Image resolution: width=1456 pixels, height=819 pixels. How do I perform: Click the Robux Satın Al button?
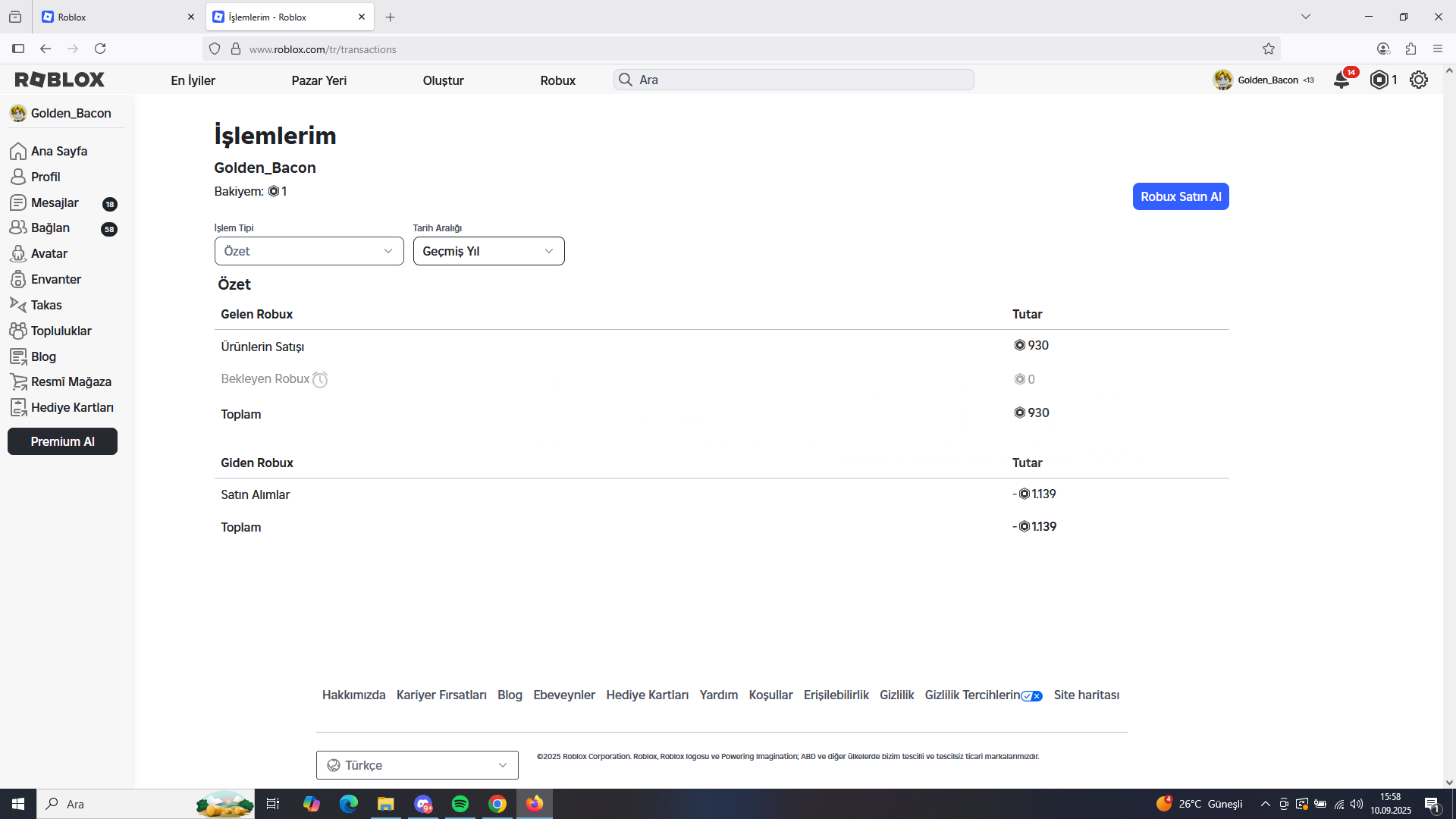[1181, 196]
